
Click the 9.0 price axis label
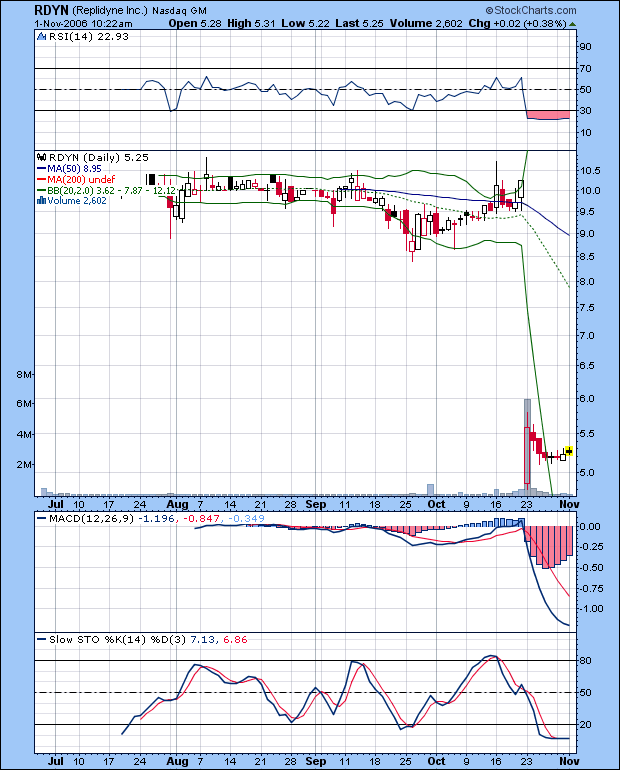(588, 234)
